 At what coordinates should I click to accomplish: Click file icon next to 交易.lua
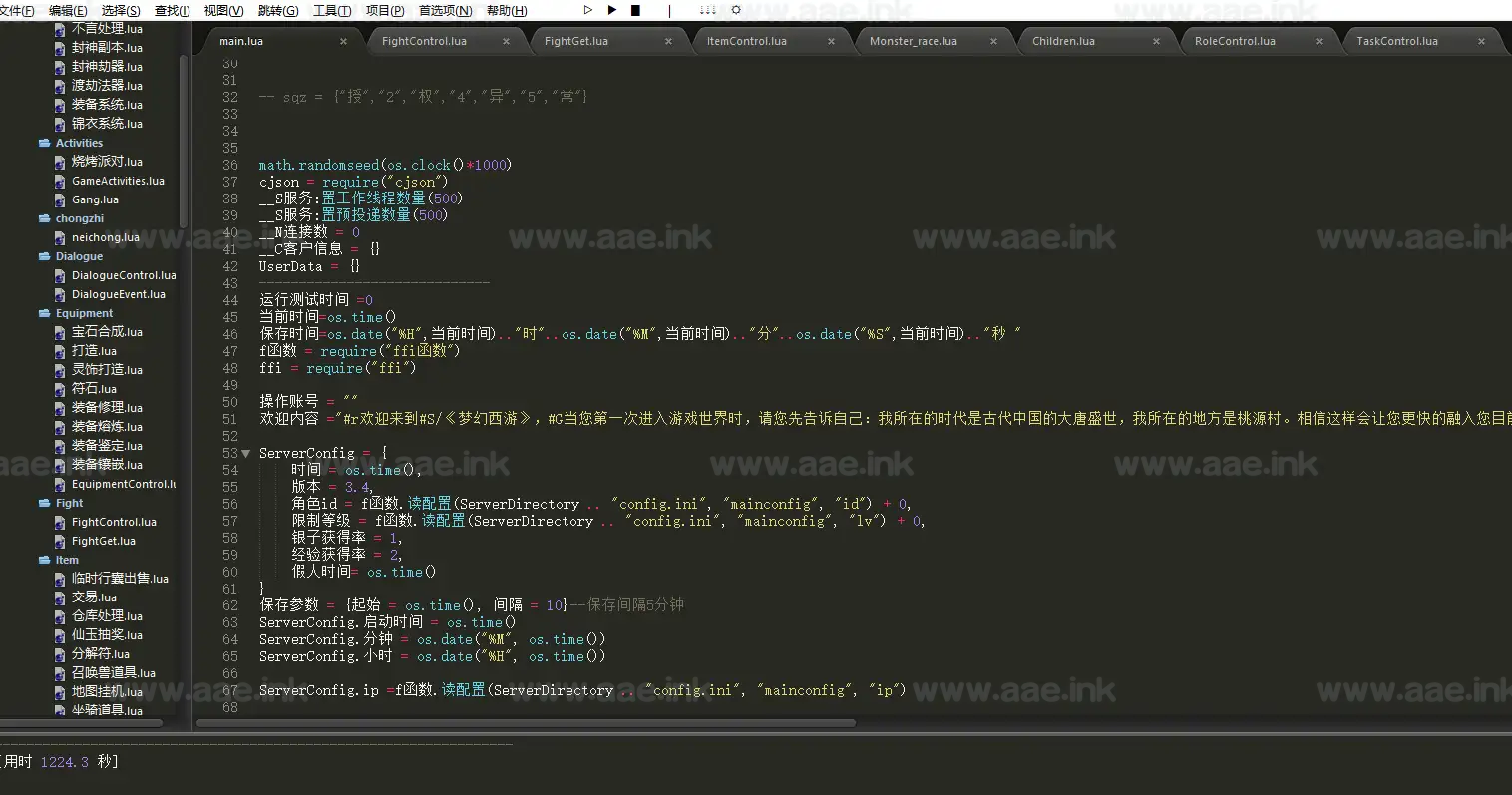pos(61,597)
